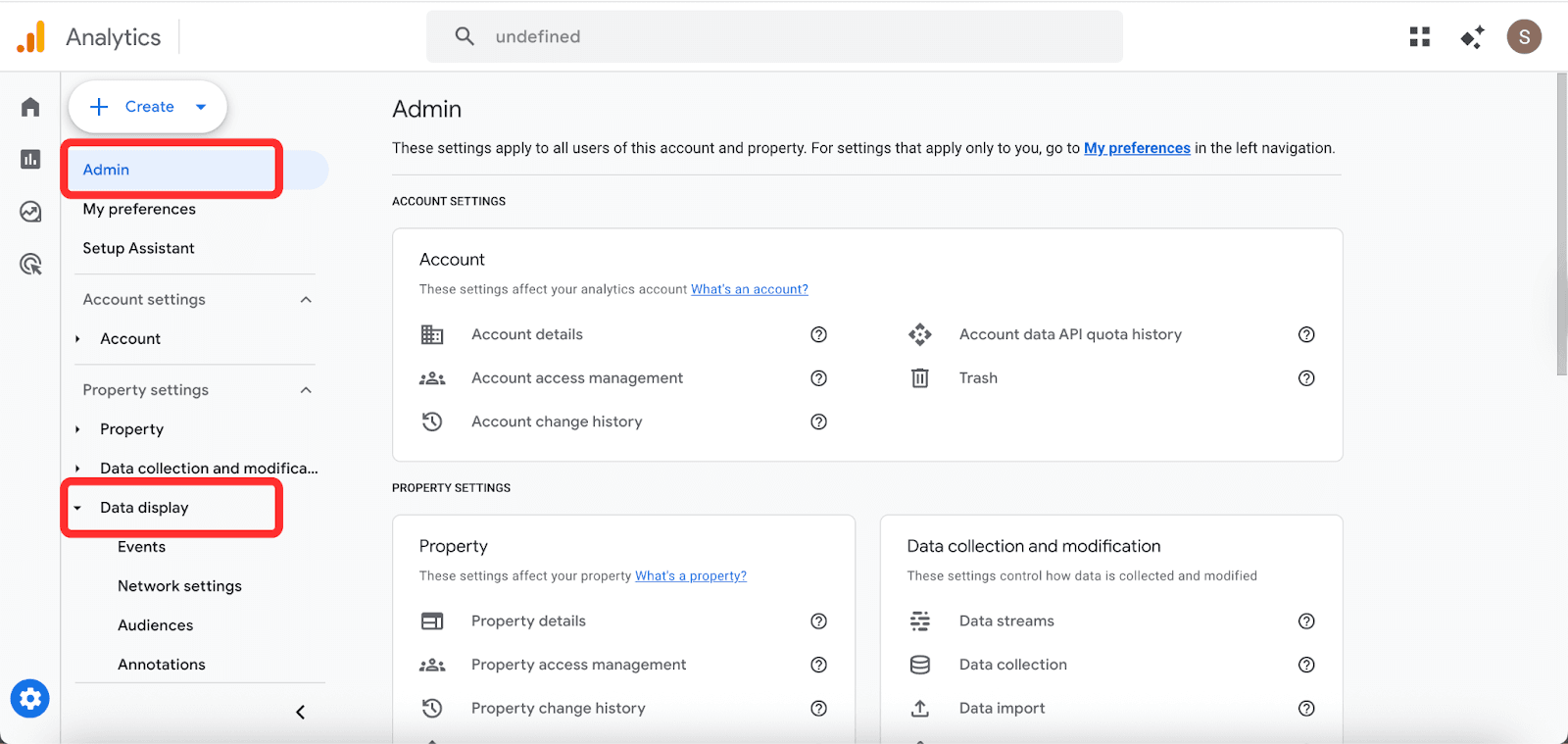Open Audiences under Data display
The height and width of the screenshot is (744, 1568).
[155, 625]
